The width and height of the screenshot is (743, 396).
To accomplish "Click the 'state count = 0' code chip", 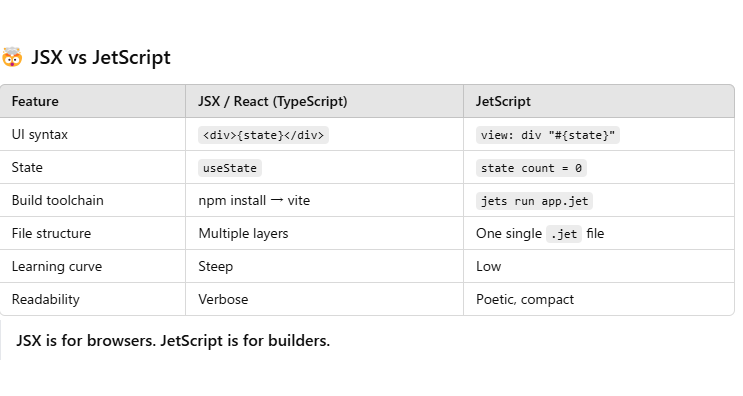I will [x=531, y=168].
